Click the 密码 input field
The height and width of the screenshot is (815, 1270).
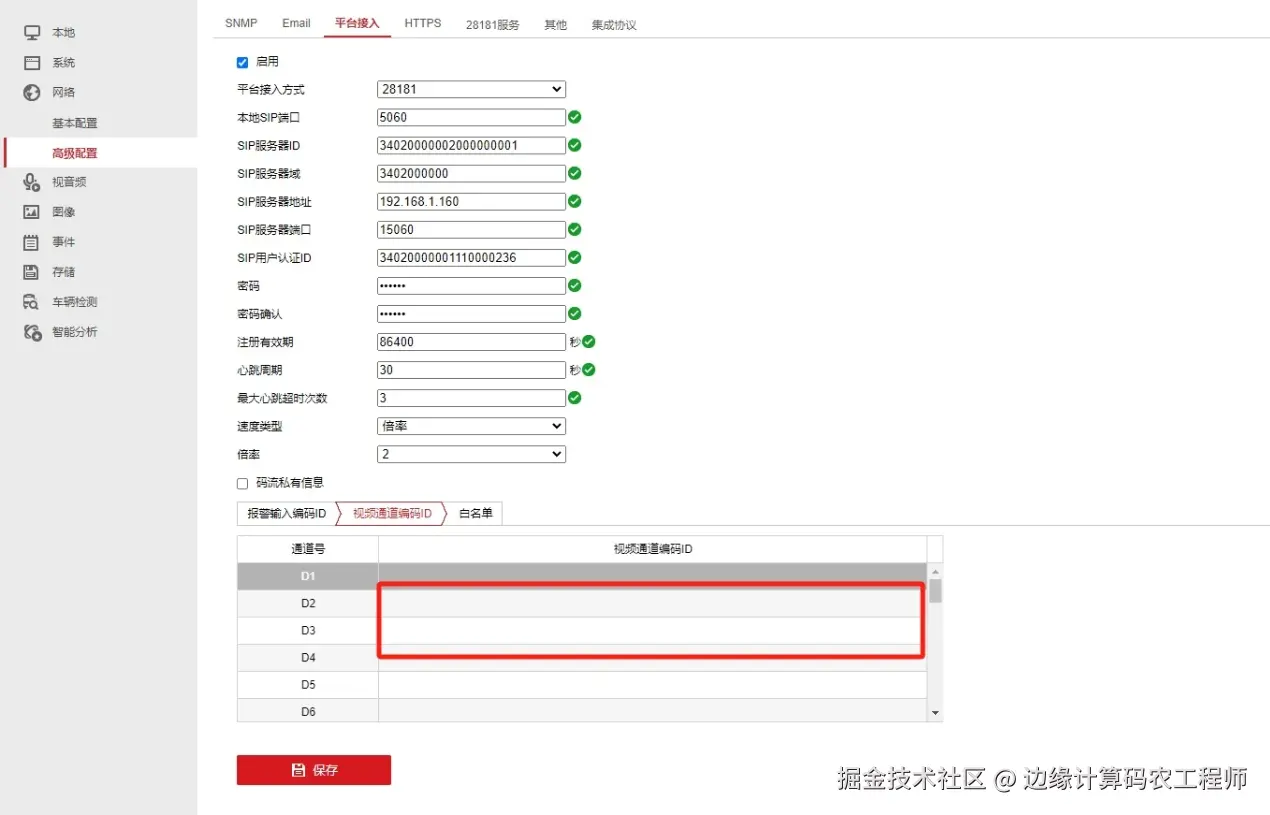[x=471, y=286]
